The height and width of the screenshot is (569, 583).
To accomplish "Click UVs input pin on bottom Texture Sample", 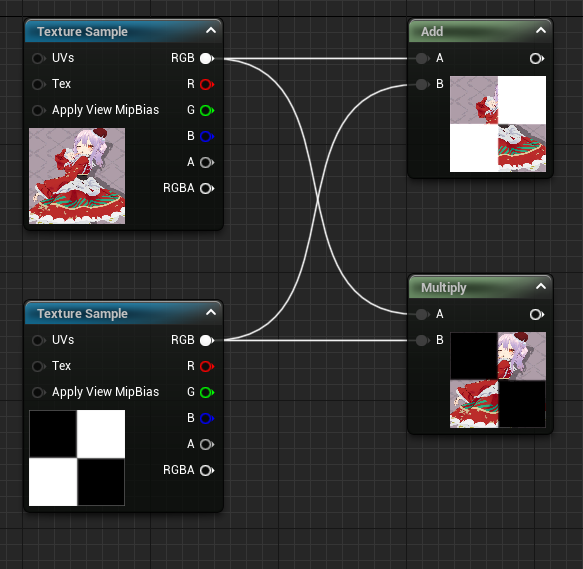I will [x=38, y=340].
